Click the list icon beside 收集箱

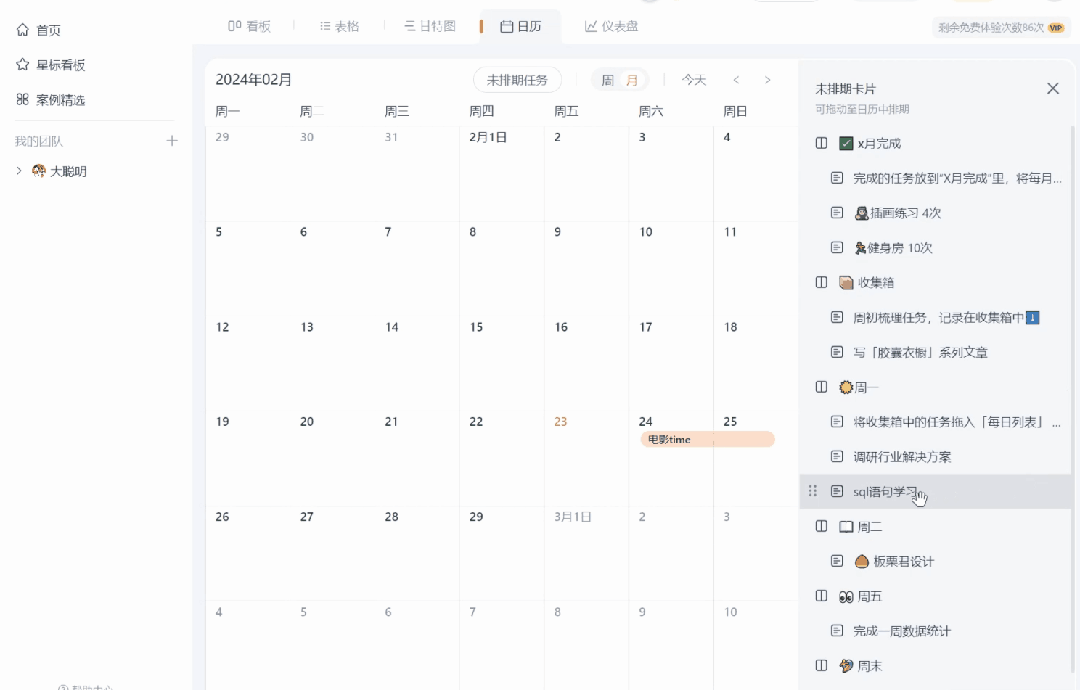pos(821,282)
